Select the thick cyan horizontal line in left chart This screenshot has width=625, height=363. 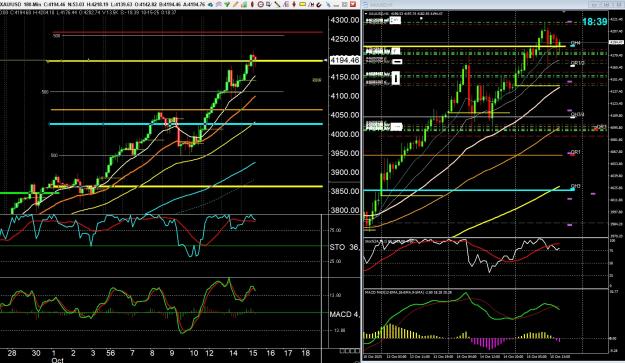[186, 124]
